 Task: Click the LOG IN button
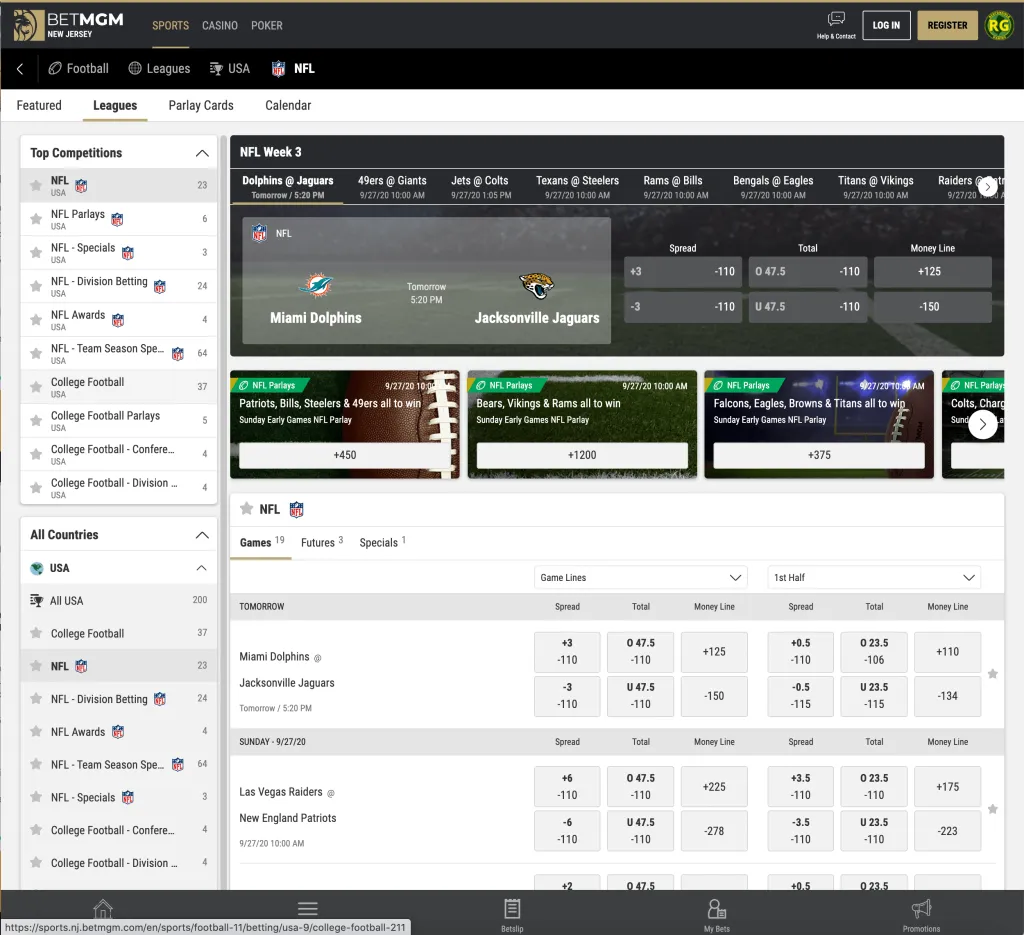point(886,25)
